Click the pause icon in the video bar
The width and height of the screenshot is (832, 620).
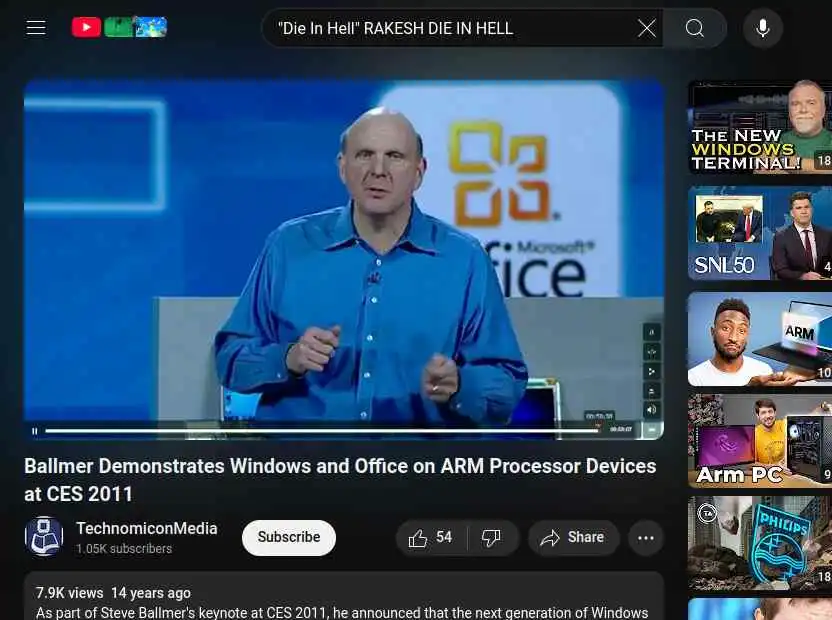(34, 431)
